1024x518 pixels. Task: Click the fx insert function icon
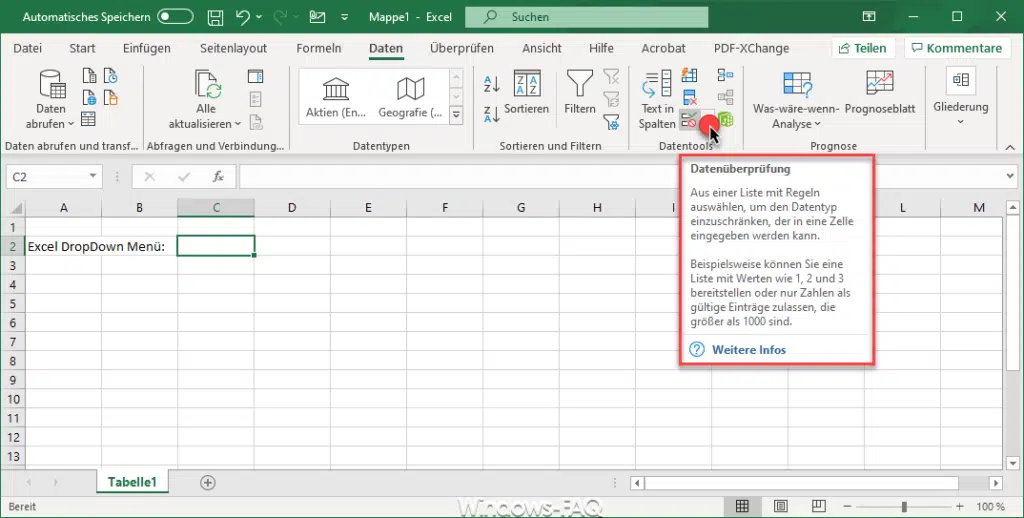coord(218,176)
